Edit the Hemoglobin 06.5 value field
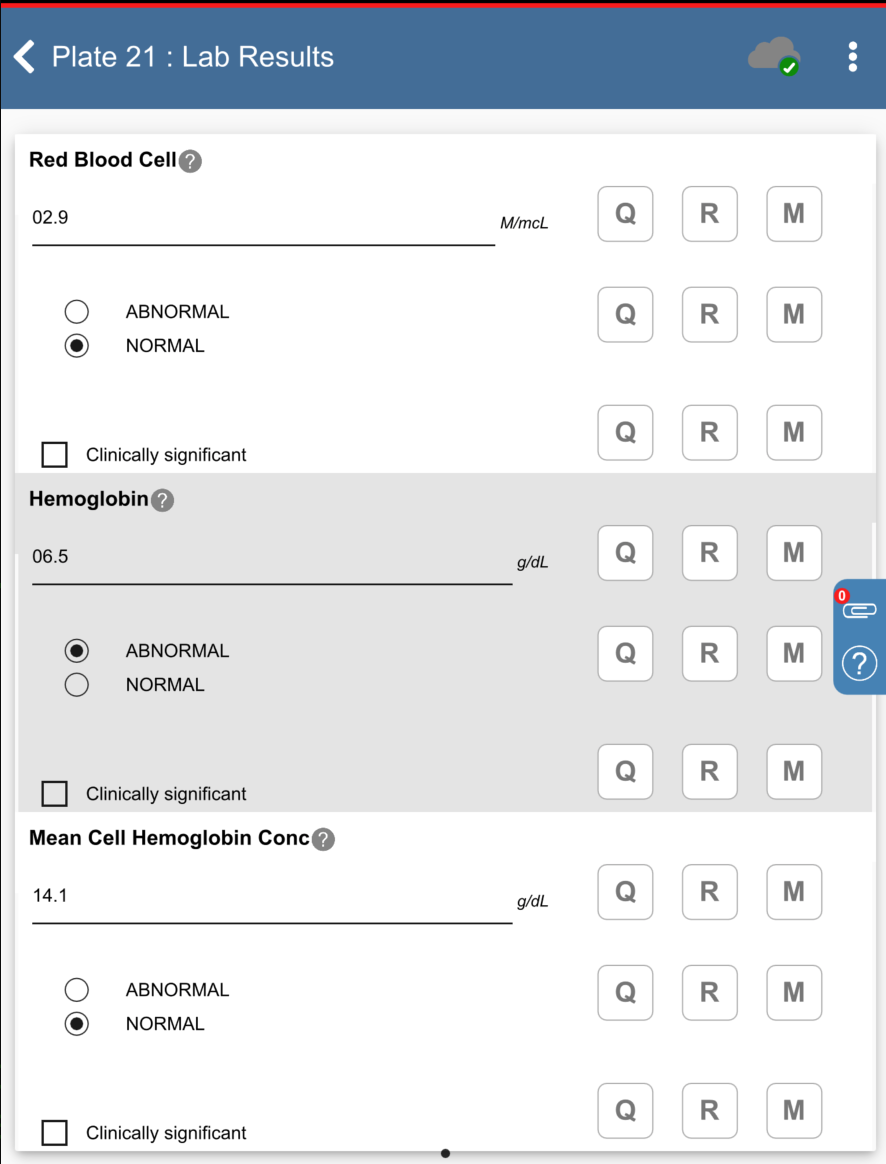The width and height of the screenshot is (886, 1164). tap(270, 557)
